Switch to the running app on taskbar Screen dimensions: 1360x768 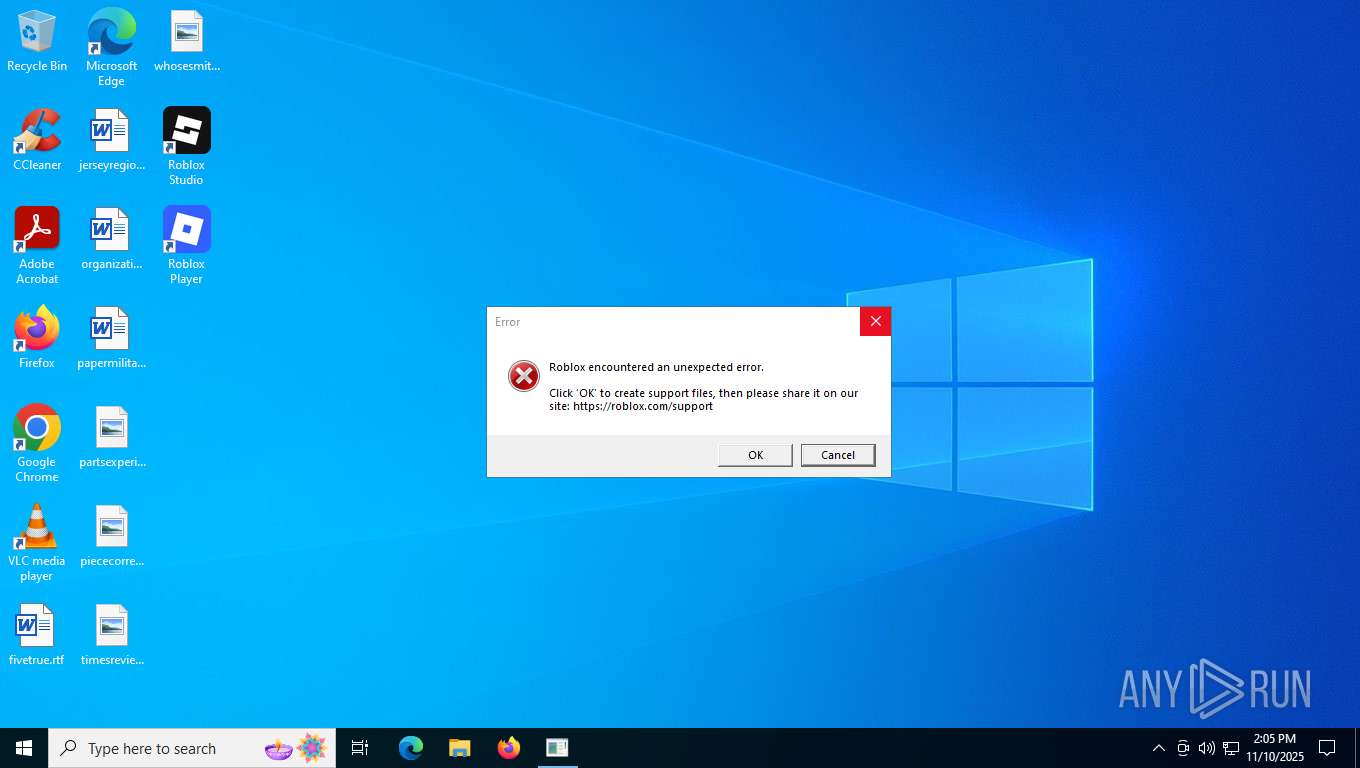pyautogui.click(x=557, y=748)
